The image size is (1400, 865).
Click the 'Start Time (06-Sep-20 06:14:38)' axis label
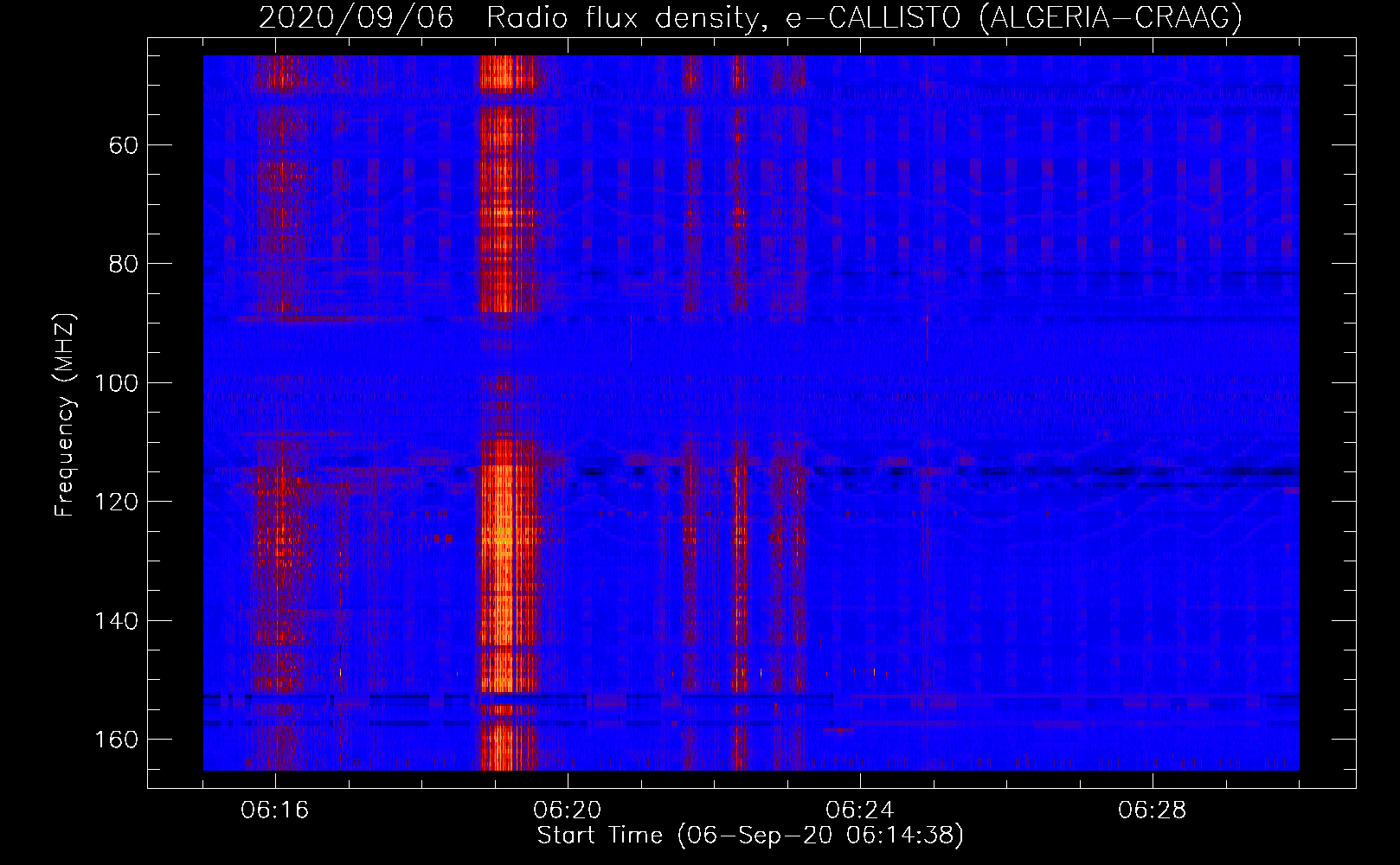point(750,836)
